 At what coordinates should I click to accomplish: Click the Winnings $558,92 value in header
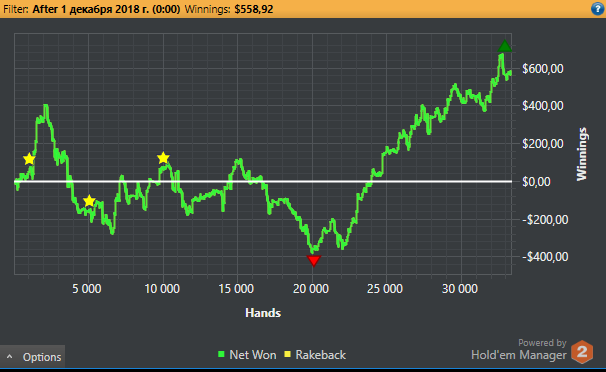254,9
